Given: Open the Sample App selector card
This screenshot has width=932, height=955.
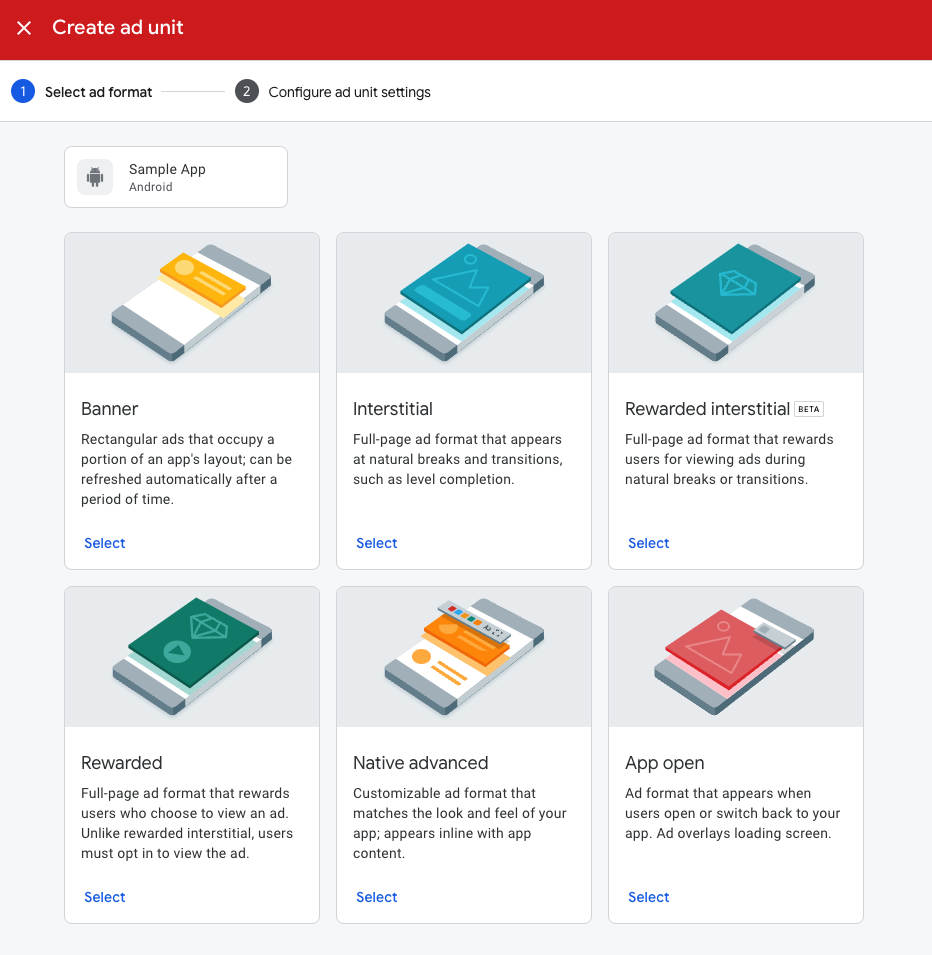Looking at the screenshot, I should (176, 176).
